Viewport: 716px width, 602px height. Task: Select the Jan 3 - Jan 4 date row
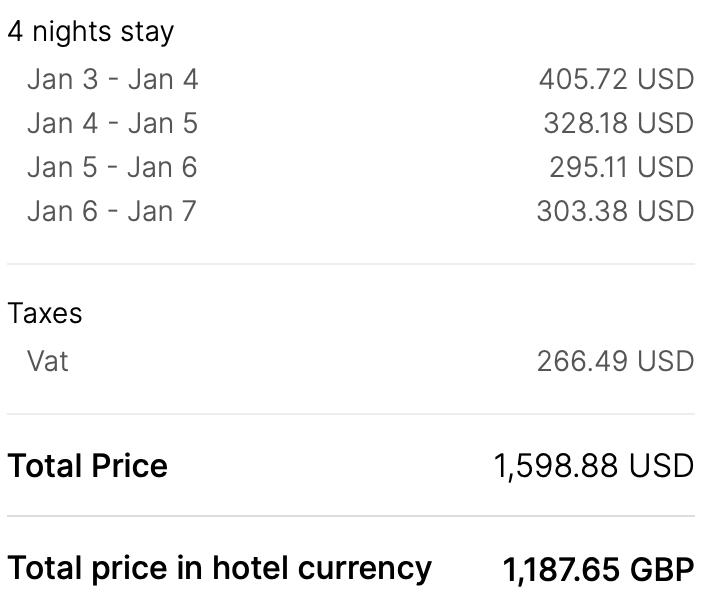tap(113, 79)
